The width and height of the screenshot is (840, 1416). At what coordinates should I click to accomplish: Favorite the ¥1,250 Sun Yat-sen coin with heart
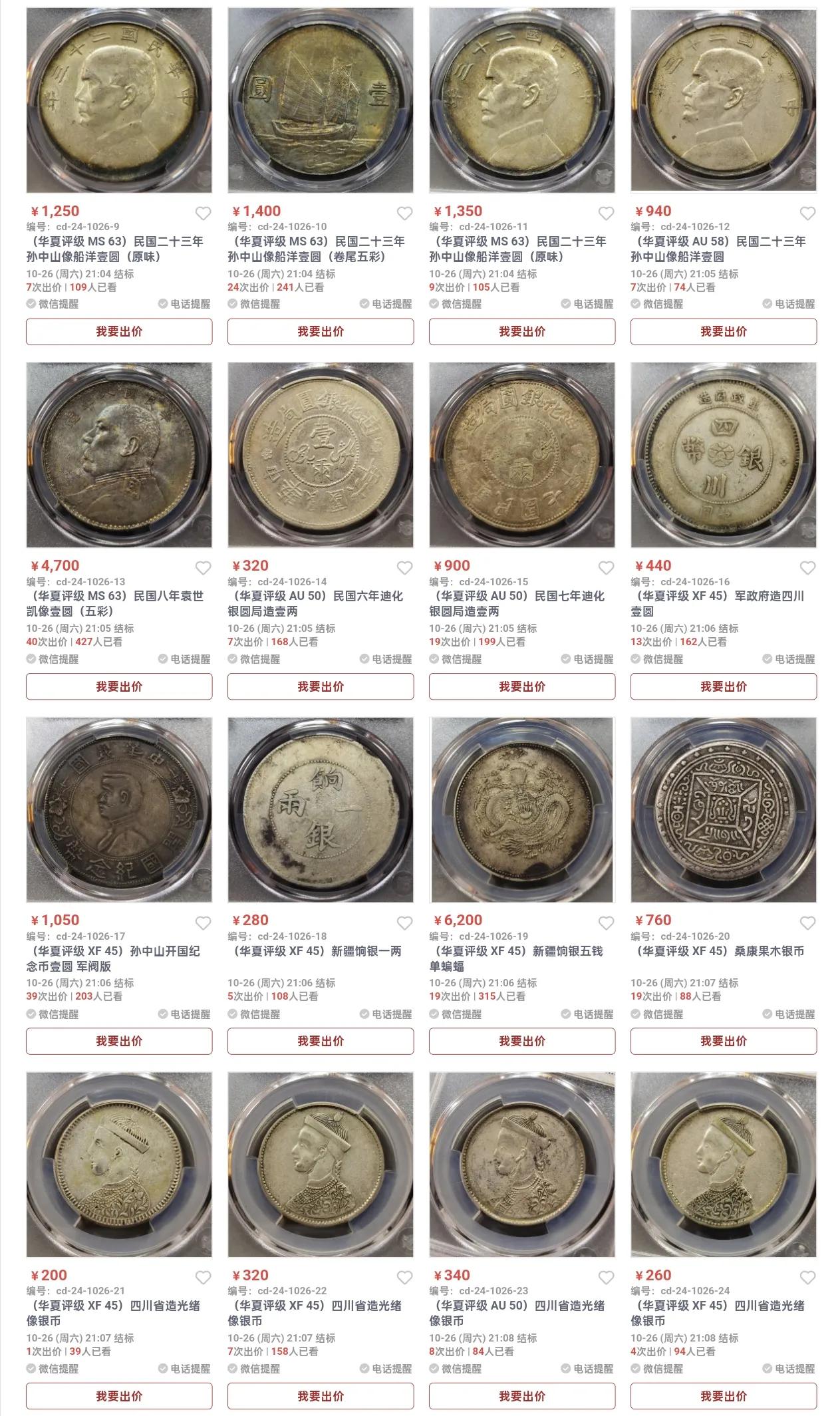(x=203, y=213)
